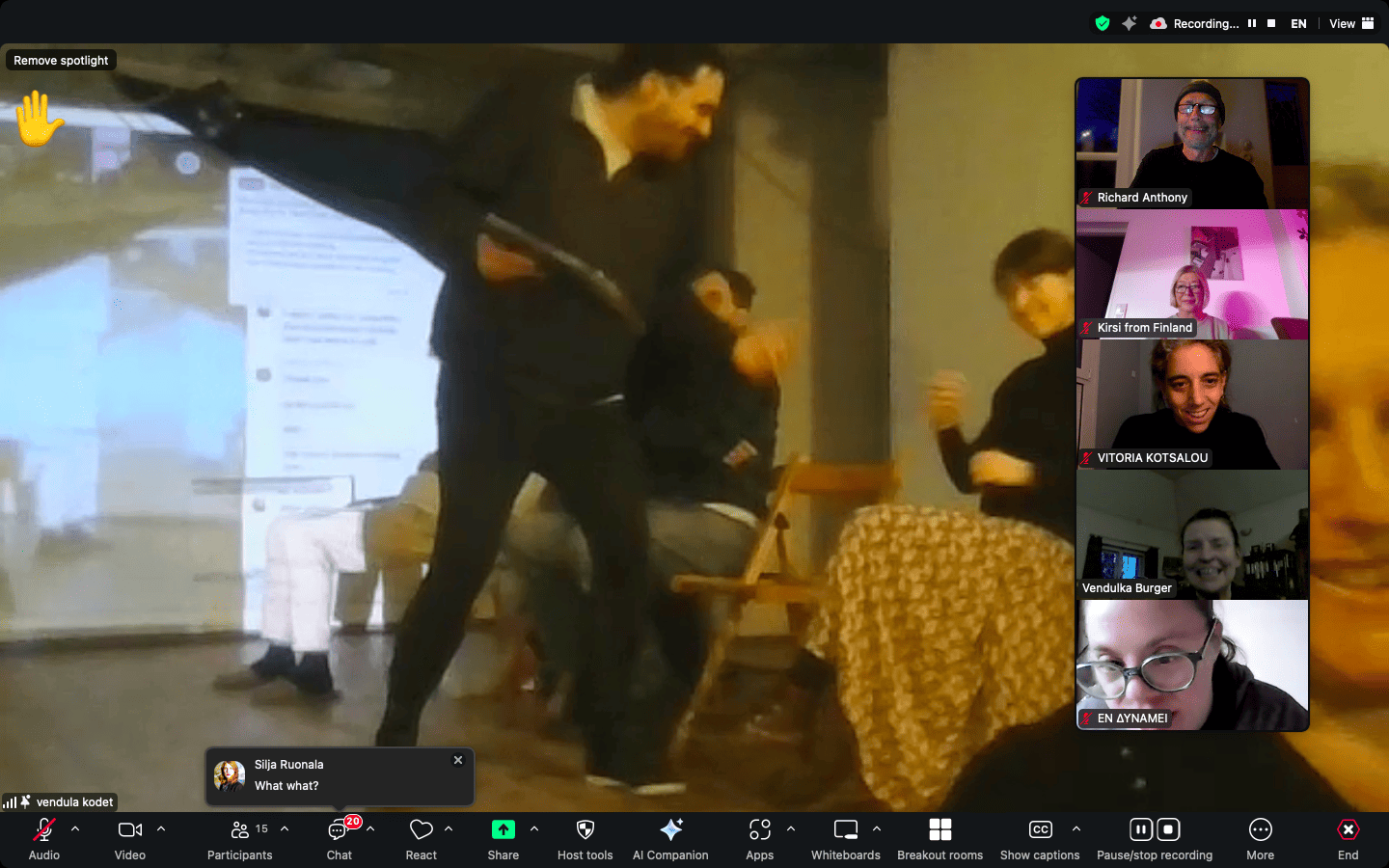This screenshot has width=1389, height=868.
Task: Open the Participants panel
Action: click(239, 839)
